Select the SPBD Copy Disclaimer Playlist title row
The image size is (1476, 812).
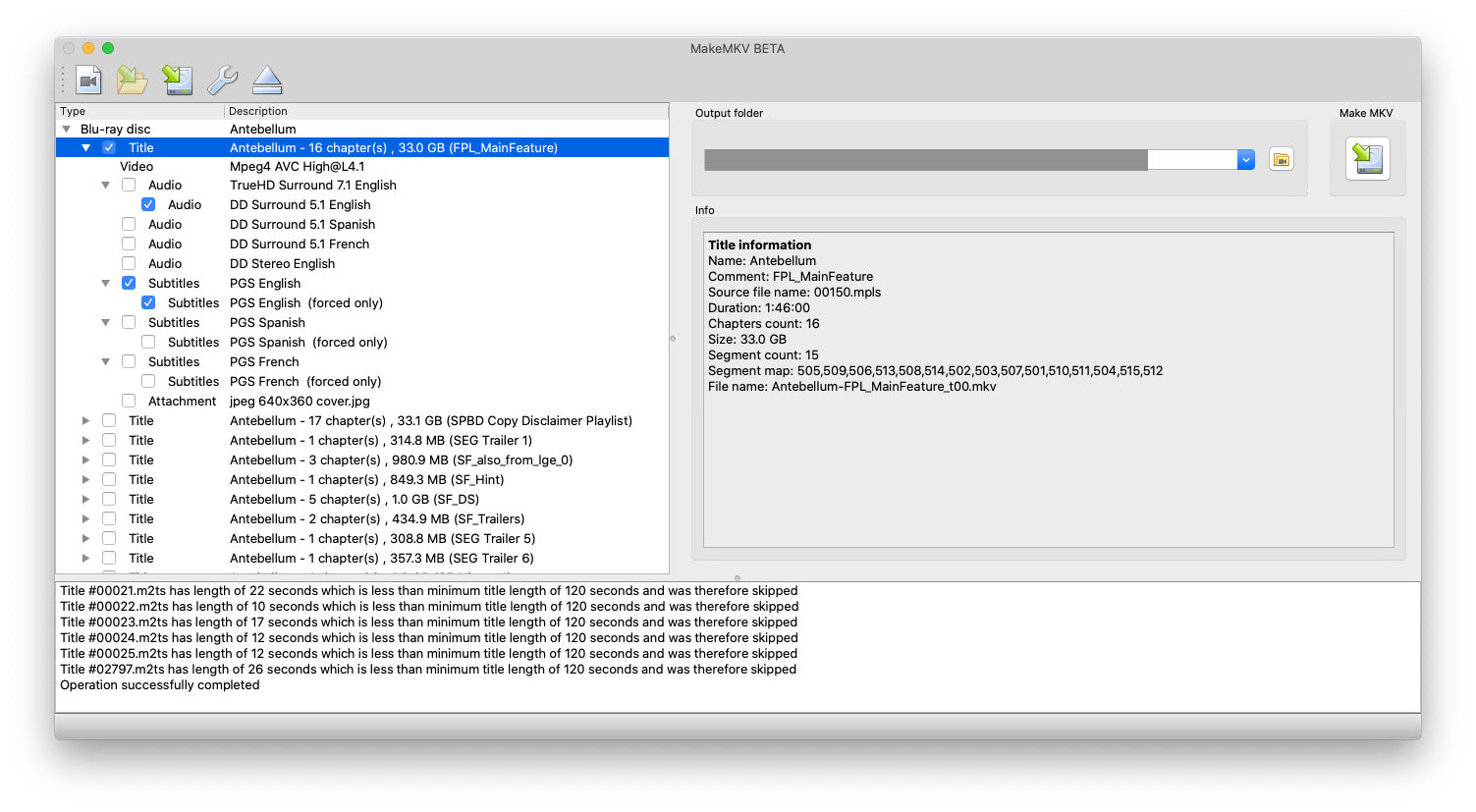coord(430,420)
